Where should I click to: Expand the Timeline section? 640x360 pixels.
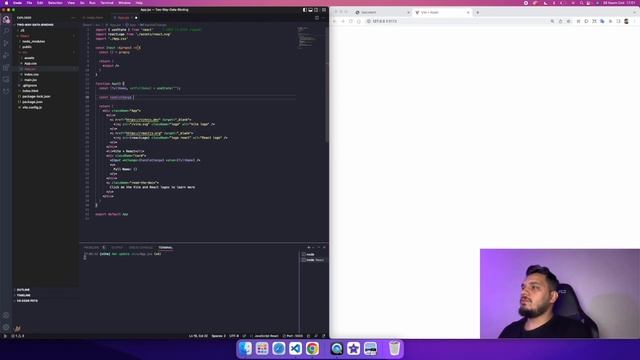coord(24,295)
